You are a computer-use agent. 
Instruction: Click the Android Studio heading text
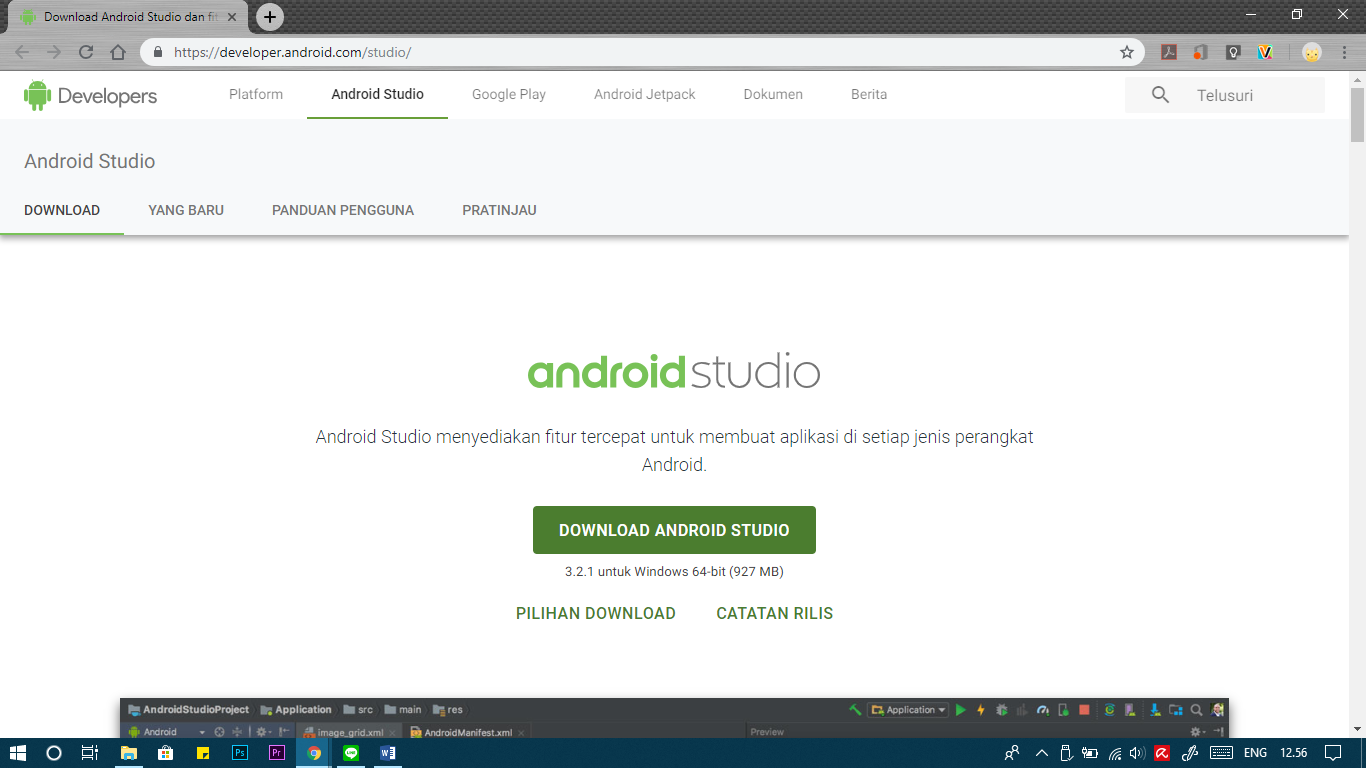[x=90, y=161]
